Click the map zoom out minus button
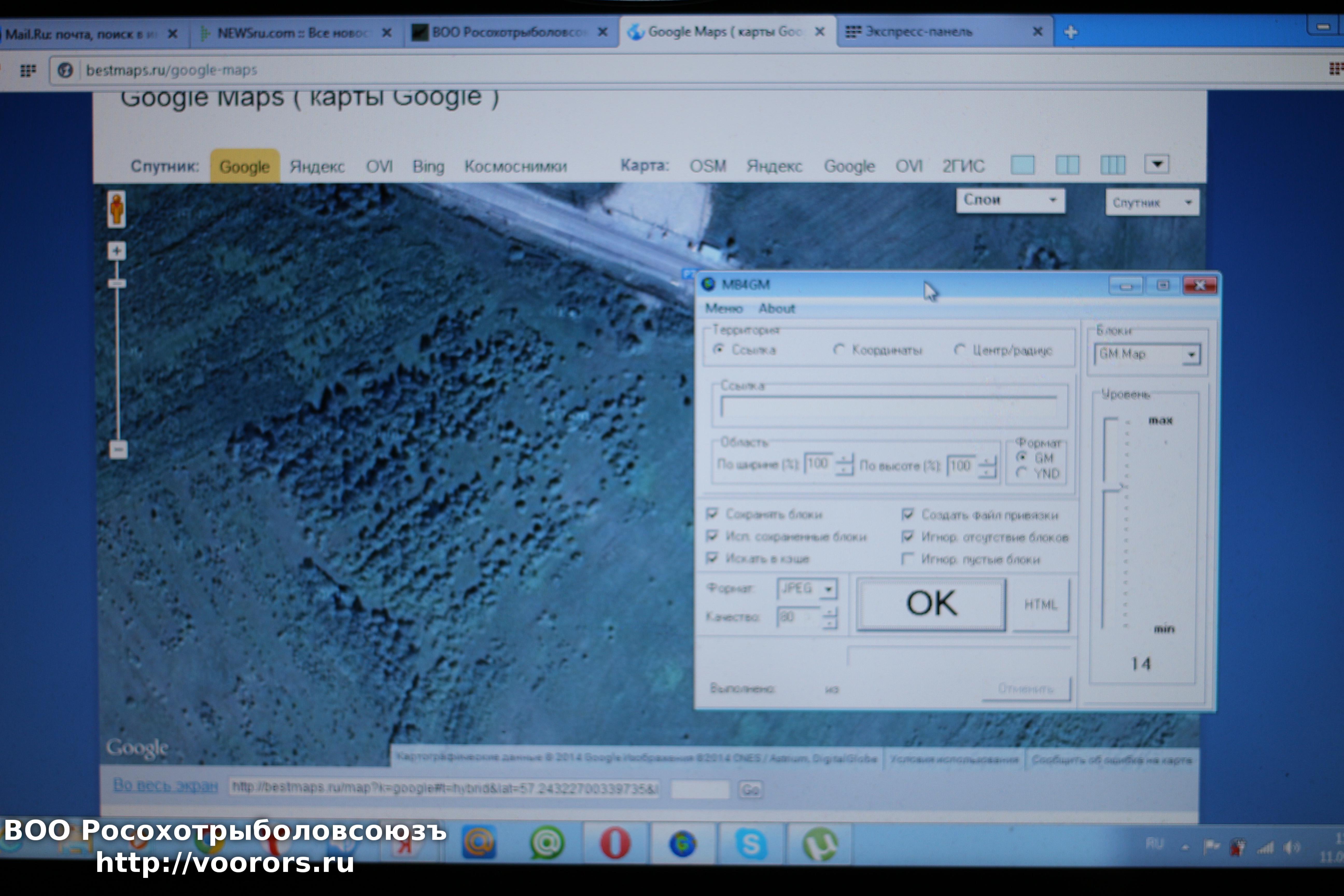This screenshot has height=896, width=1344. click(x=118, y=450)
